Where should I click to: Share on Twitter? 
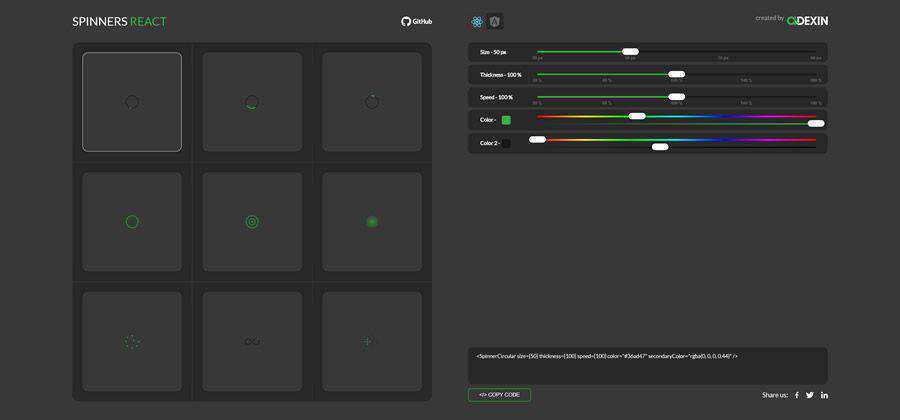pyautogui.click(x=810, y=395)
